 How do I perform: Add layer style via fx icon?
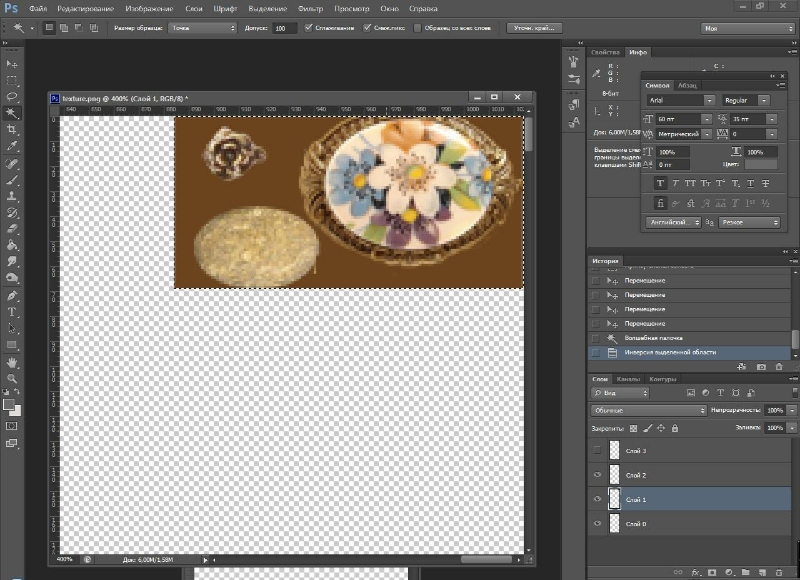pyautogui.click(x=694, y=573)
